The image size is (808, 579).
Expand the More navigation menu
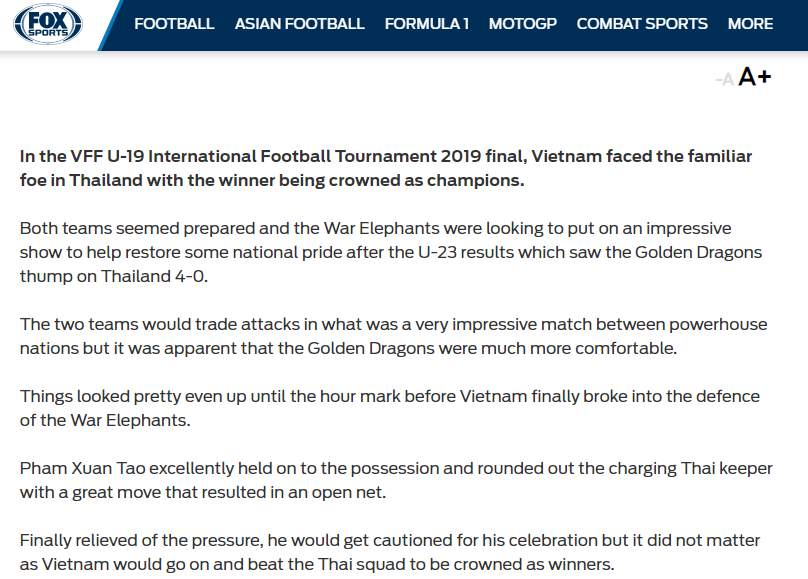coord(750,24)
